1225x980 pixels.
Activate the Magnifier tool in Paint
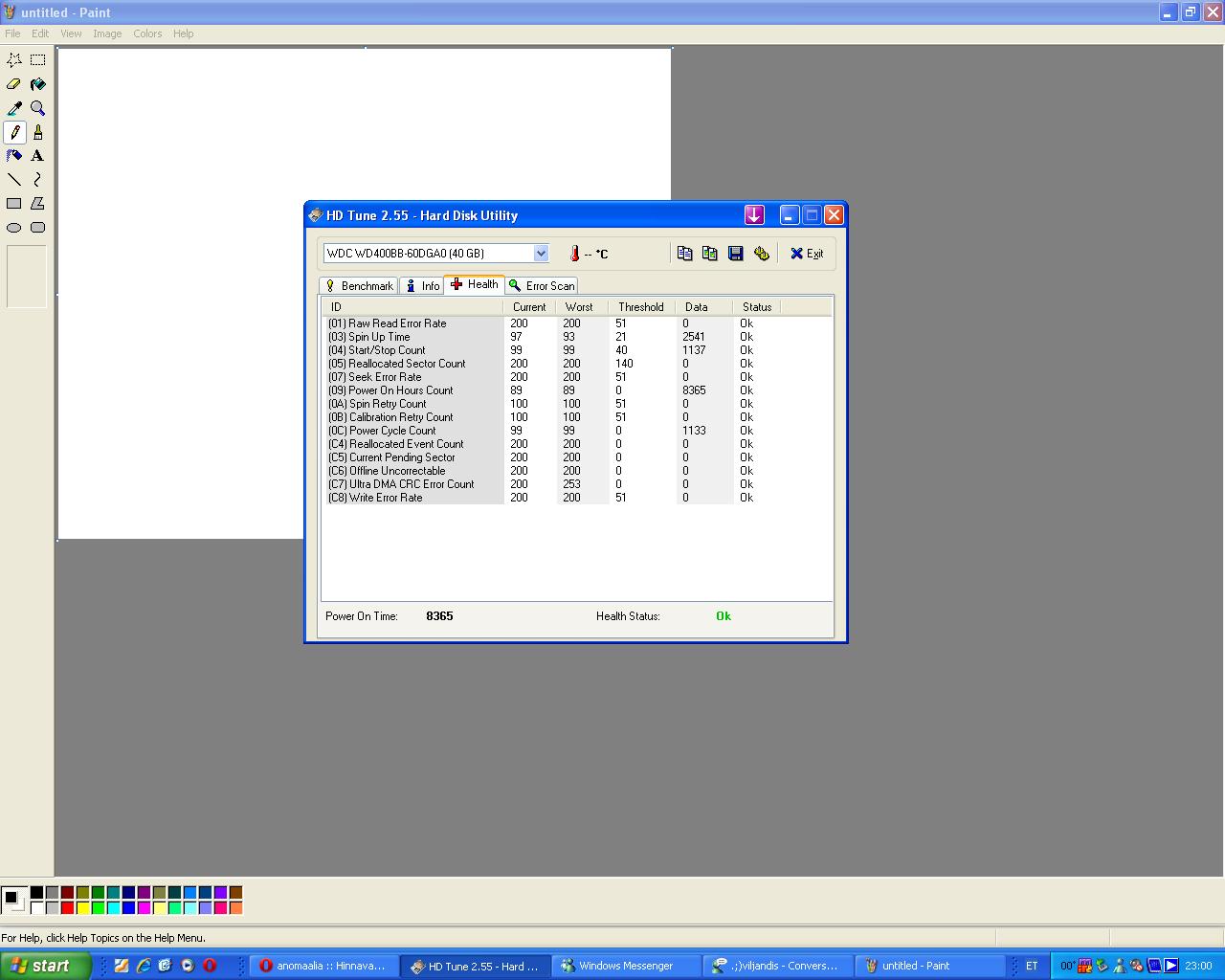coord(38,108)
